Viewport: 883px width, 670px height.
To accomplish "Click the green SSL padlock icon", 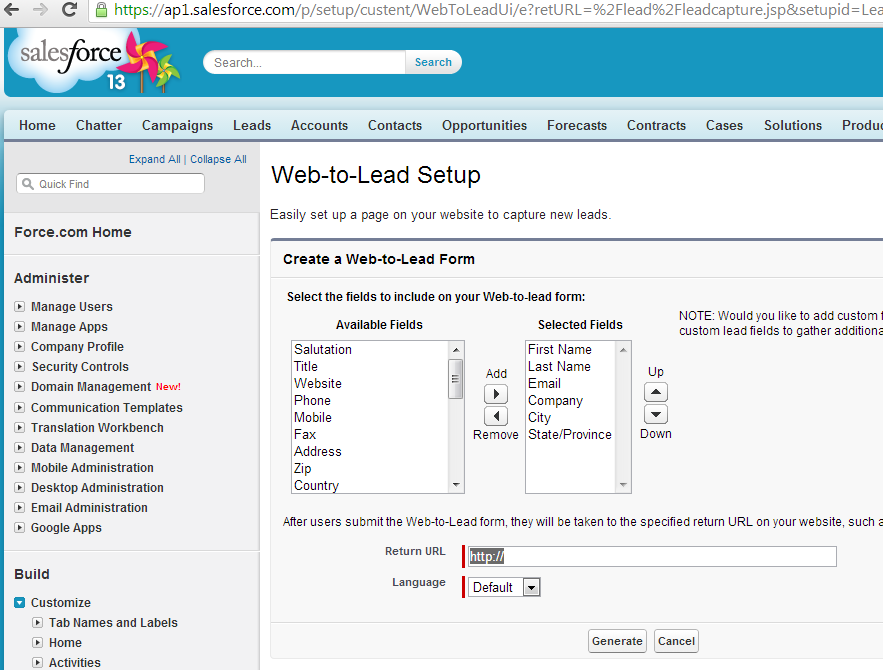I will pos(101,10).
